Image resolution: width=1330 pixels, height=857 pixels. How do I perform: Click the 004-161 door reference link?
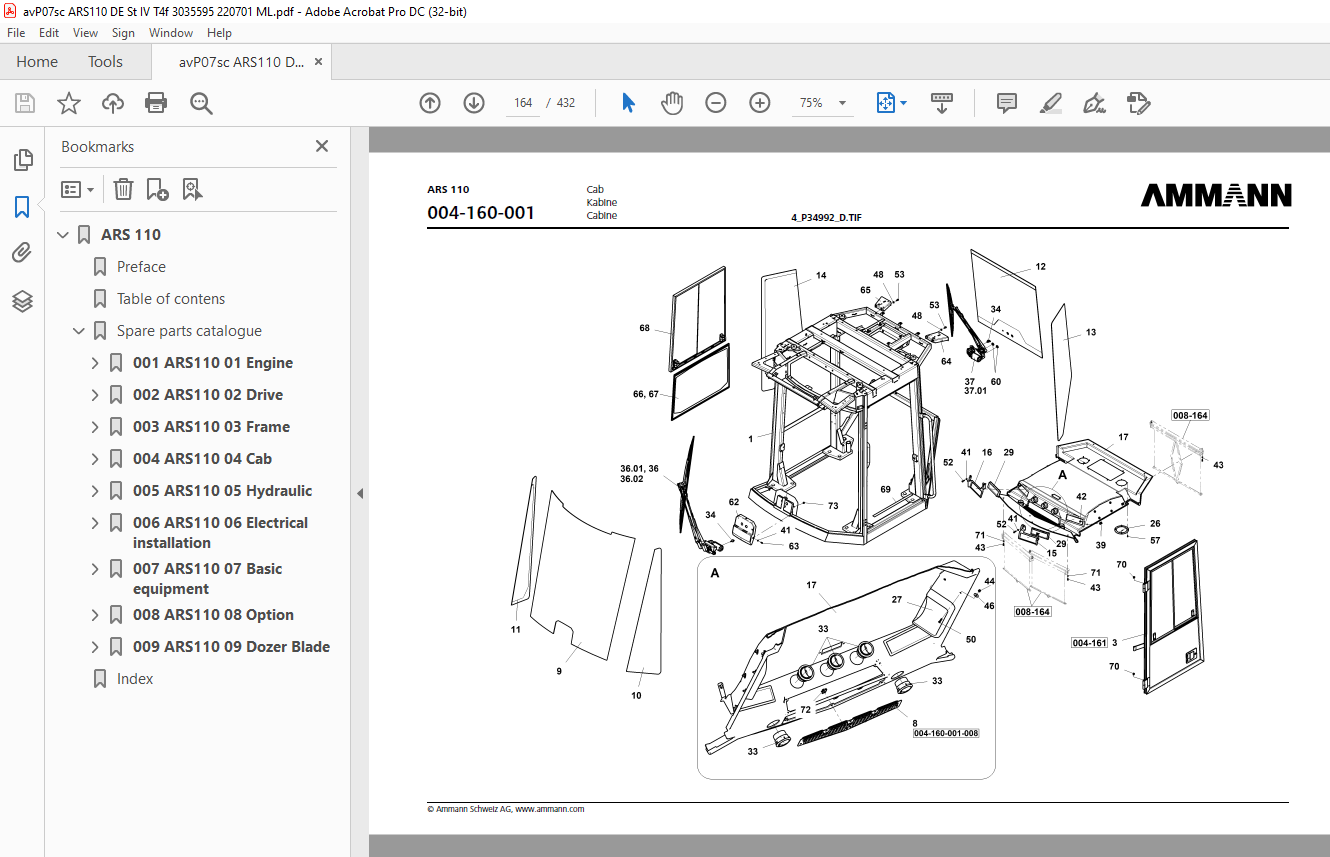tap(1088, 643)
